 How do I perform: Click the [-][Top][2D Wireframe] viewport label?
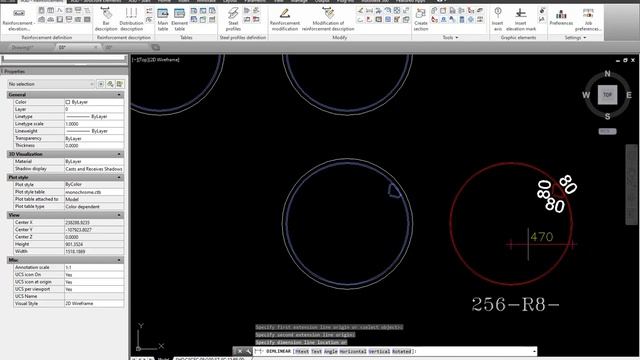(x=156, y=60)
